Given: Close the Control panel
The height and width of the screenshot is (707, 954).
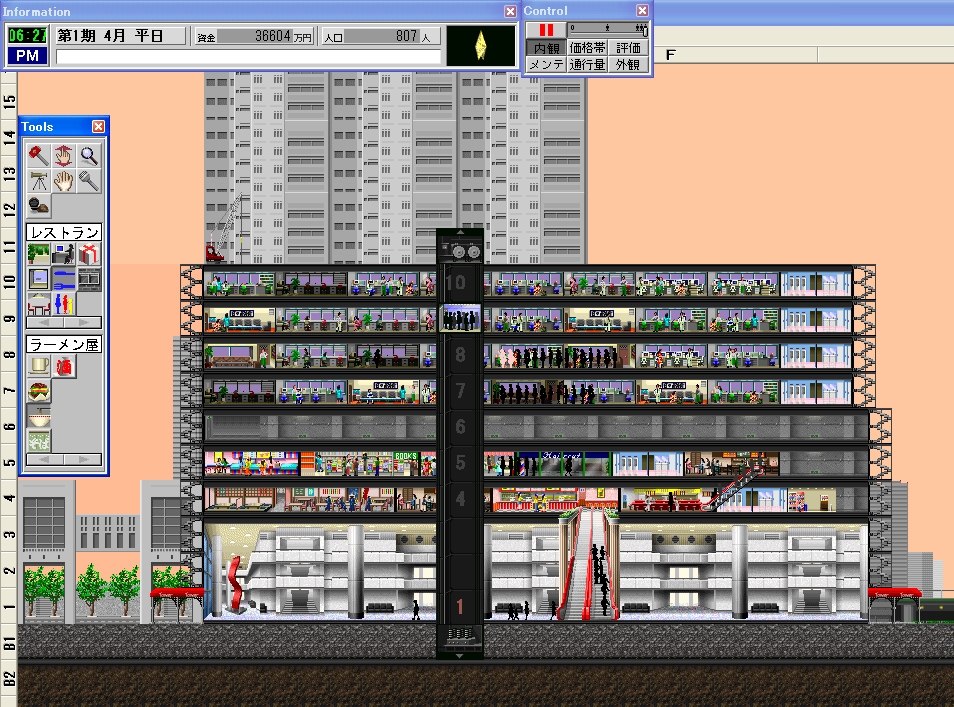Looking at the screenshot, I should [x=642, y=10].
